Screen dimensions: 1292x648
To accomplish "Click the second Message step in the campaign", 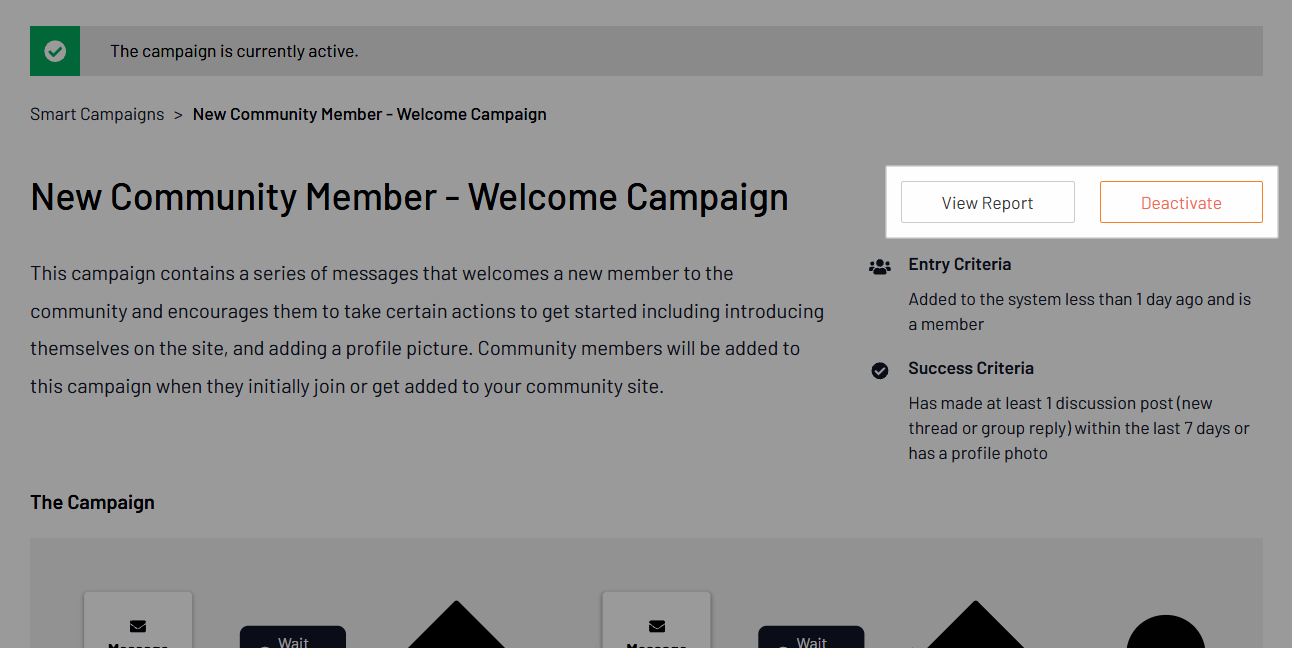I will (x=656, y=632).
